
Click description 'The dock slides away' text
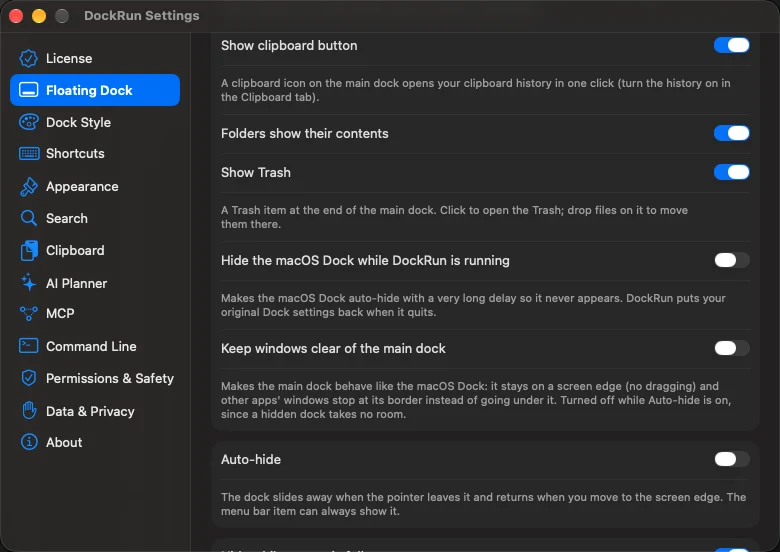(484, 504)
